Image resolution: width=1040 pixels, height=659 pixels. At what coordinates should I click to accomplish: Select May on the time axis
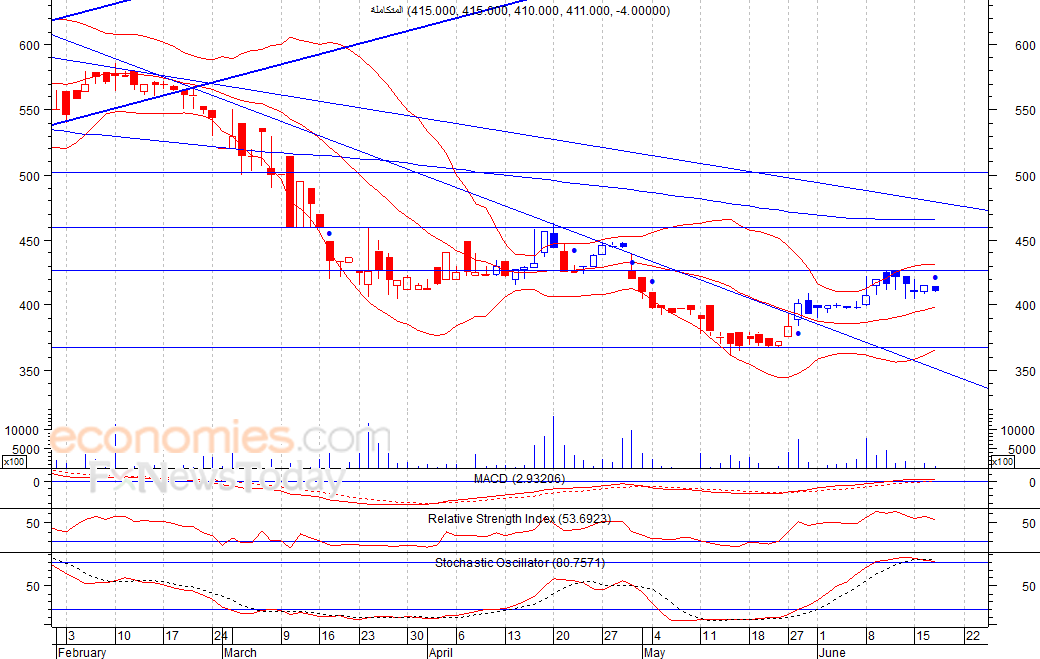[x=653, y=652]
